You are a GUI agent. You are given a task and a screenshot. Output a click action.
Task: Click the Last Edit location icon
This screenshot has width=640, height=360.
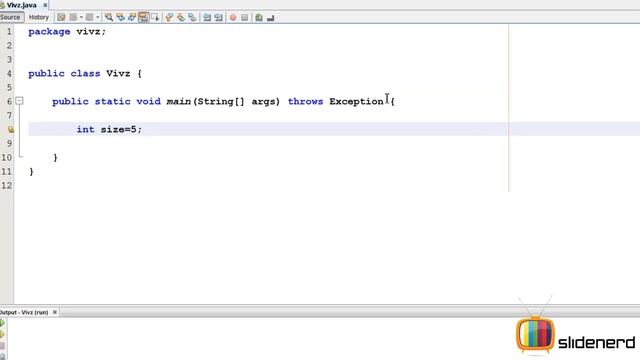click(x=61, y=17)
